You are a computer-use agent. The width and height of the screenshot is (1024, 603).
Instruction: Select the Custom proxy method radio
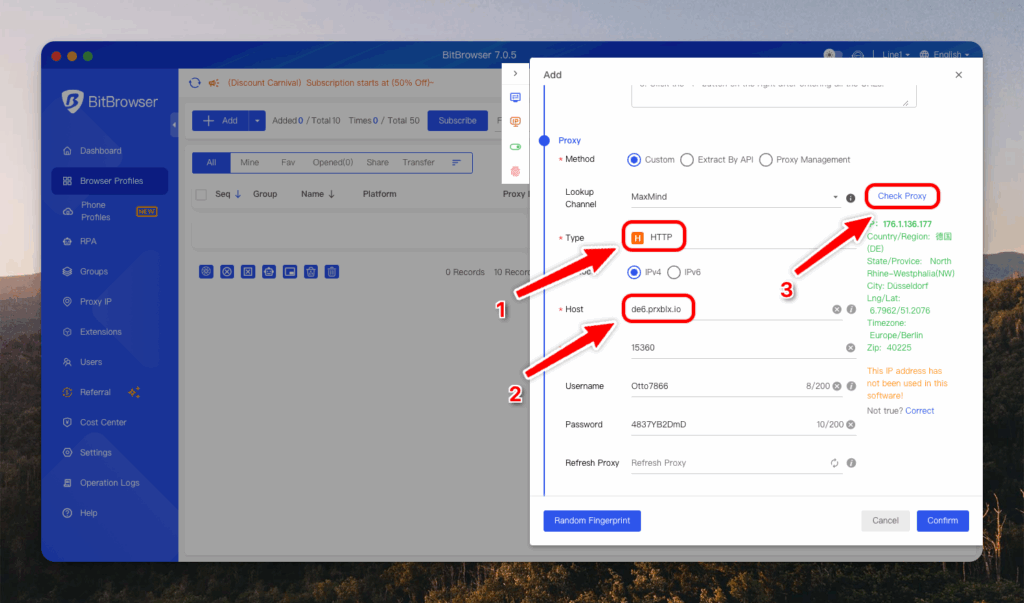click(x=633, y=159)
